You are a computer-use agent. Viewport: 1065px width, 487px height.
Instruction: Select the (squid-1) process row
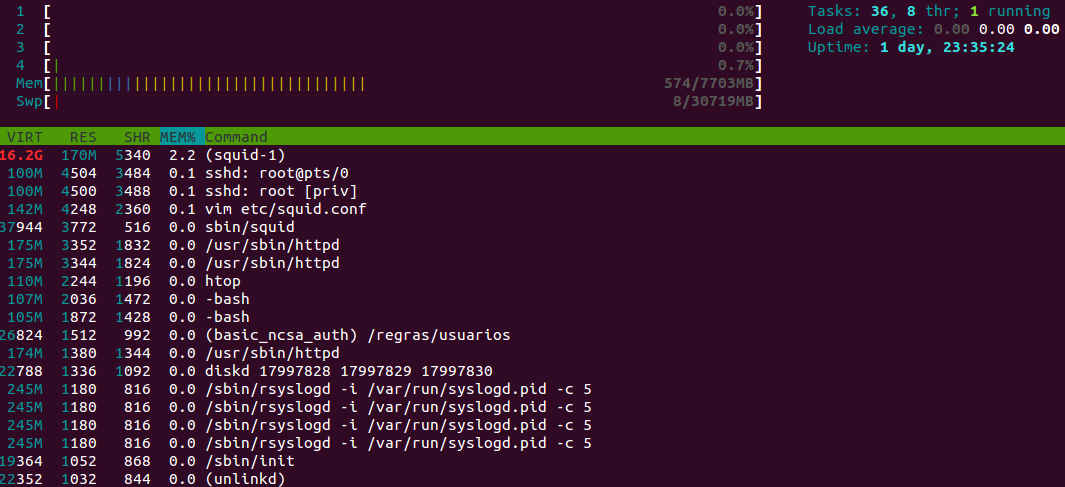point(532,155)
